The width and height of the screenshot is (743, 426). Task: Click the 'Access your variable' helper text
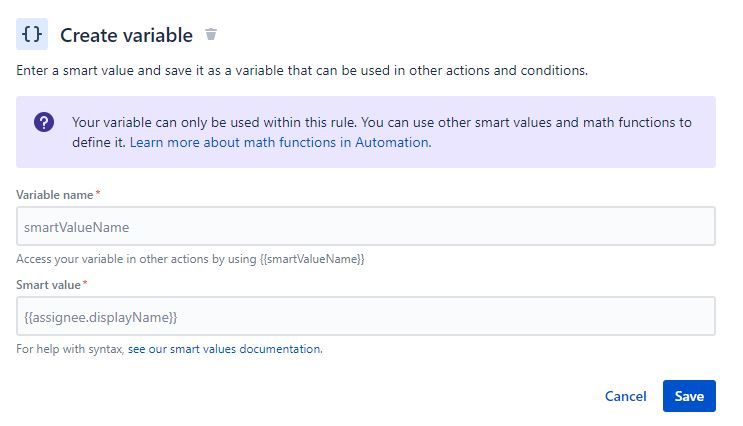[190, 259]
